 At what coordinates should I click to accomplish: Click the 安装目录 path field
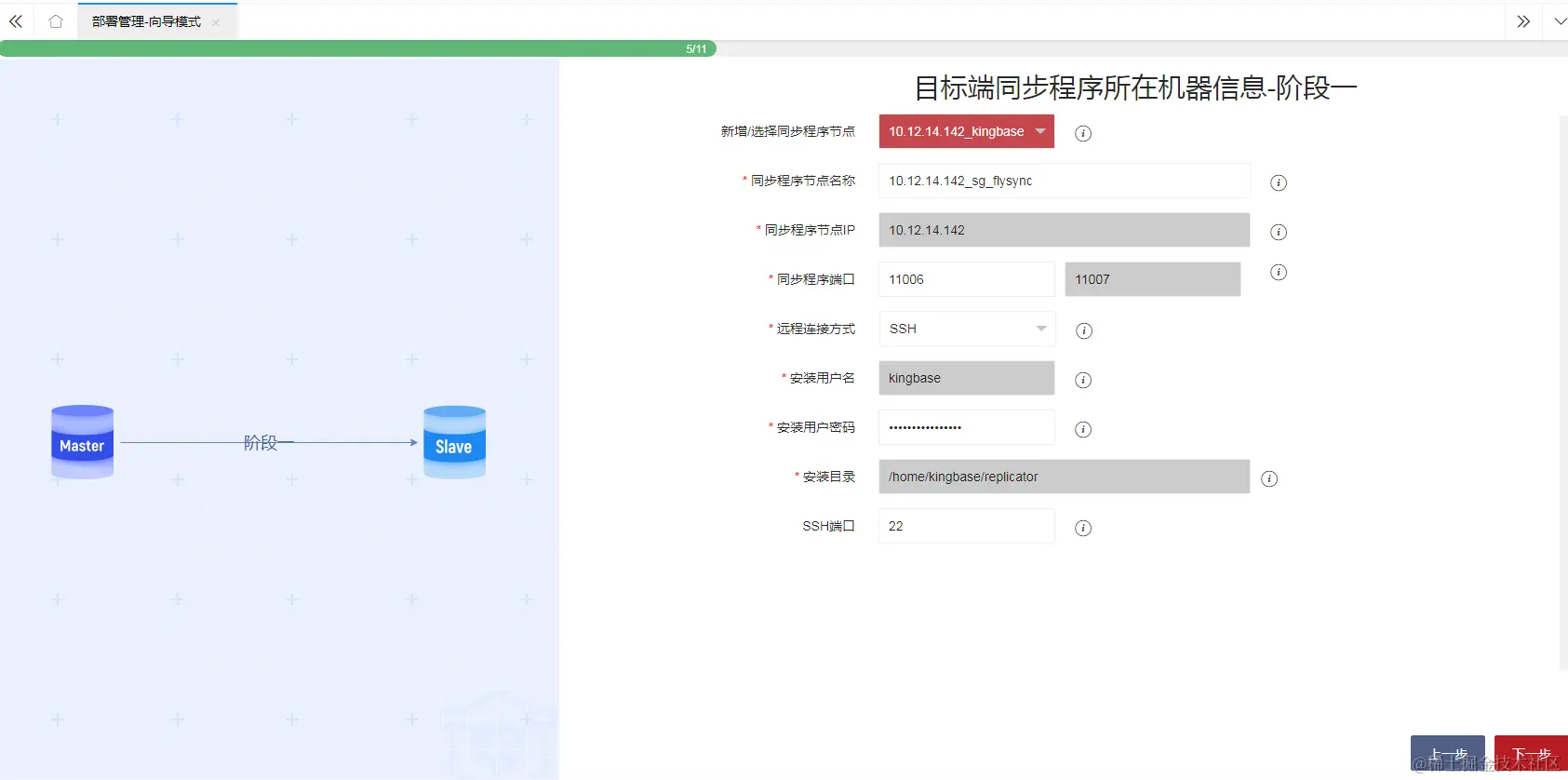[1064, 477]
